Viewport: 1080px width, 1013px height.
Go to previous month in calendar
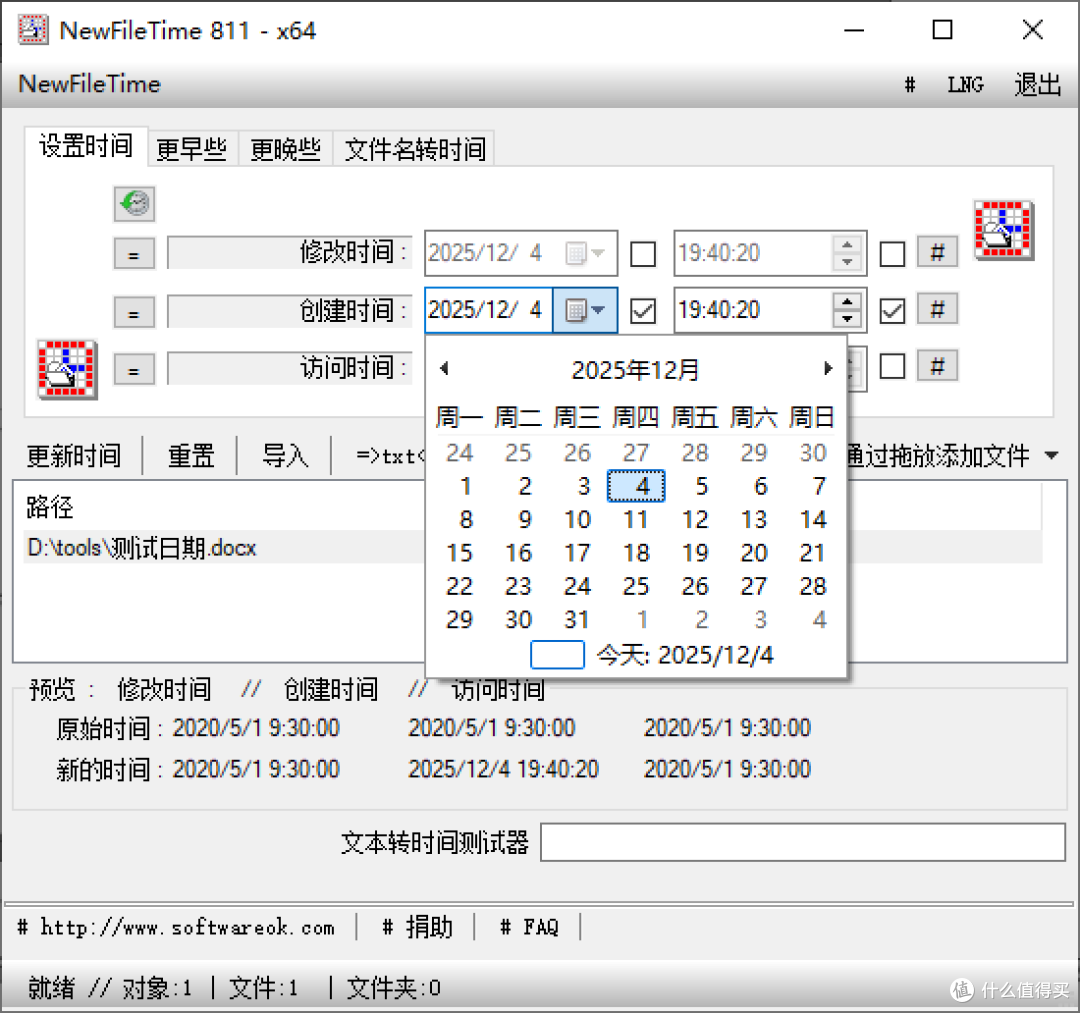[444, 368]
